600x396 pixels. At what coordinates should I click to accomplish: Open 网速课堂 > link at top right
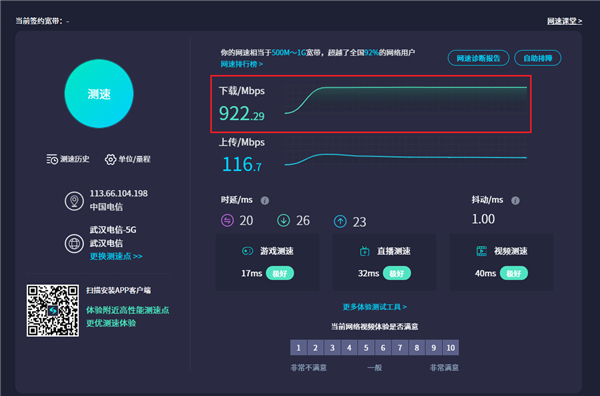tap(564, 21)
